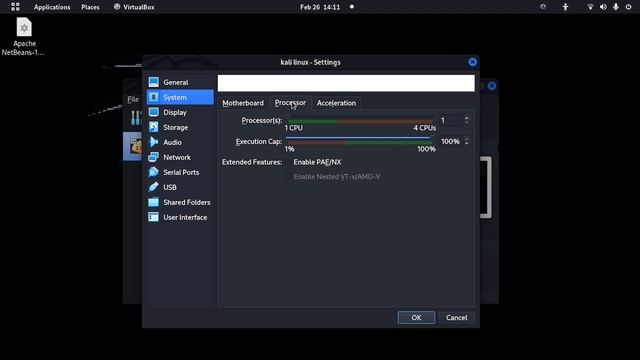Raise the Execution Cap value with up arrow
Image resolution: width=640 pixels, height=360 pixels.
point(466,139)
